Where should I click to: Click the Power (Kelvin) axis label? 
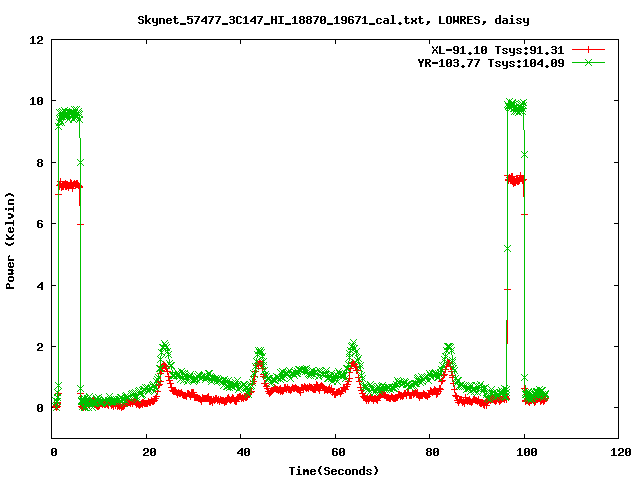(10, 241)
